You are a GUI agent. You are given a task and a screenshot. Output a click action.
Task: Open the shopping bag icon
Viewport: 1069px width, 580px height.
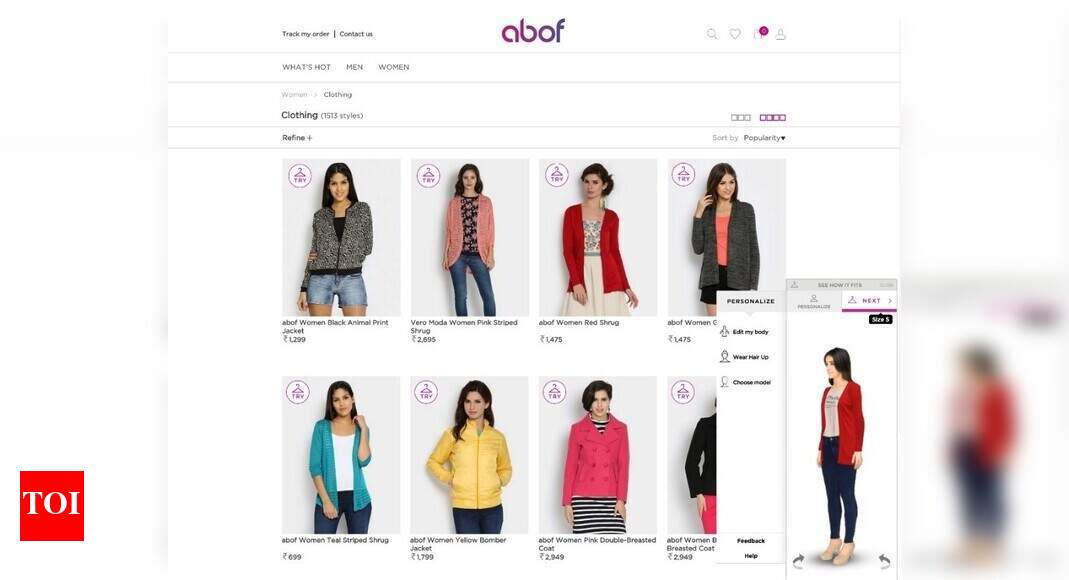759,33
